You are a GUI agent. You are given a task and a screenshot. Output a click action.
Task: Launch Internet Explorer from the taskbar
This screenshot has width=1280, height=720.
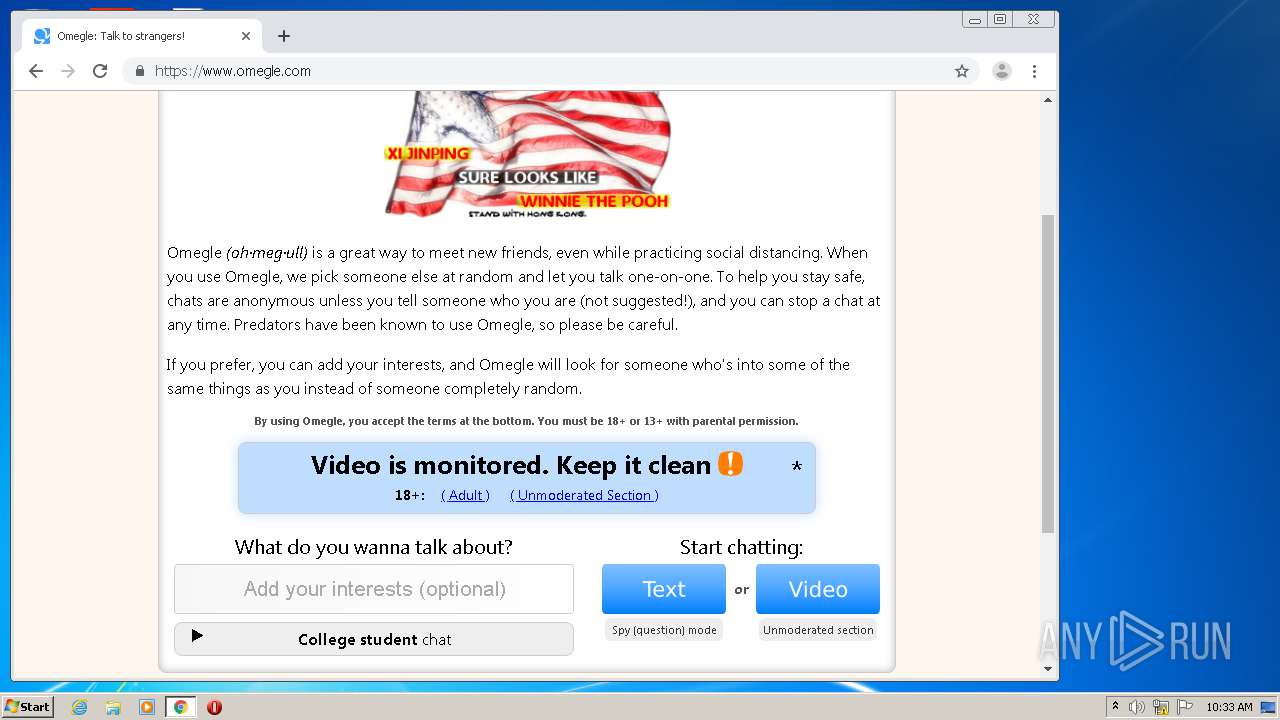coord(79,707)
